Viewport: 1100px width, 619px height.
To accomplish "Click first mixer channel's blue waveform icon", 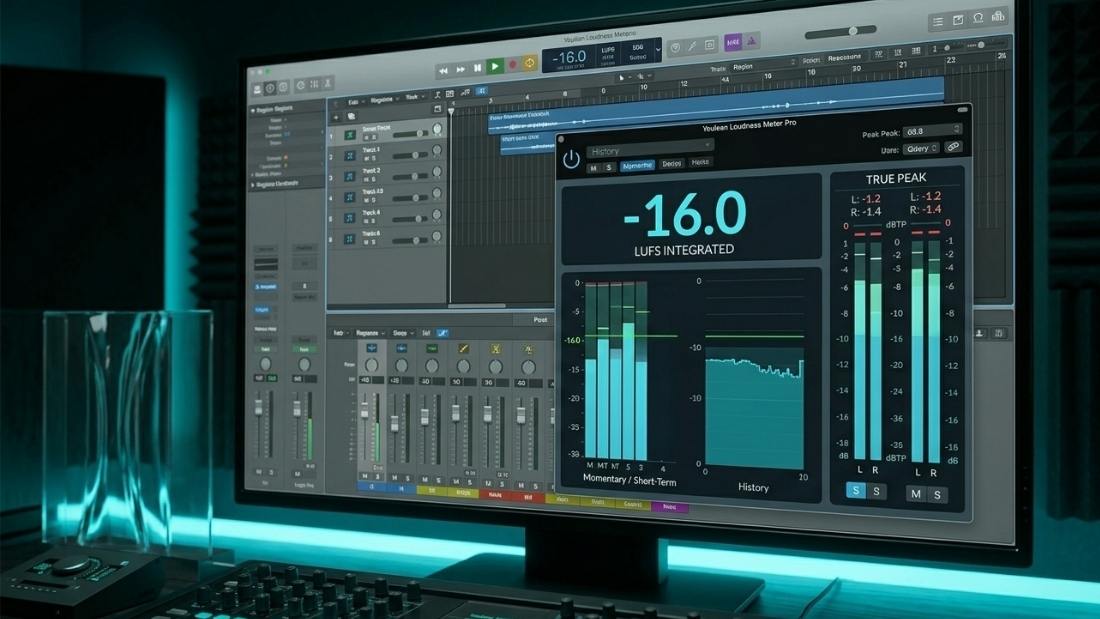I will [371, 348].
